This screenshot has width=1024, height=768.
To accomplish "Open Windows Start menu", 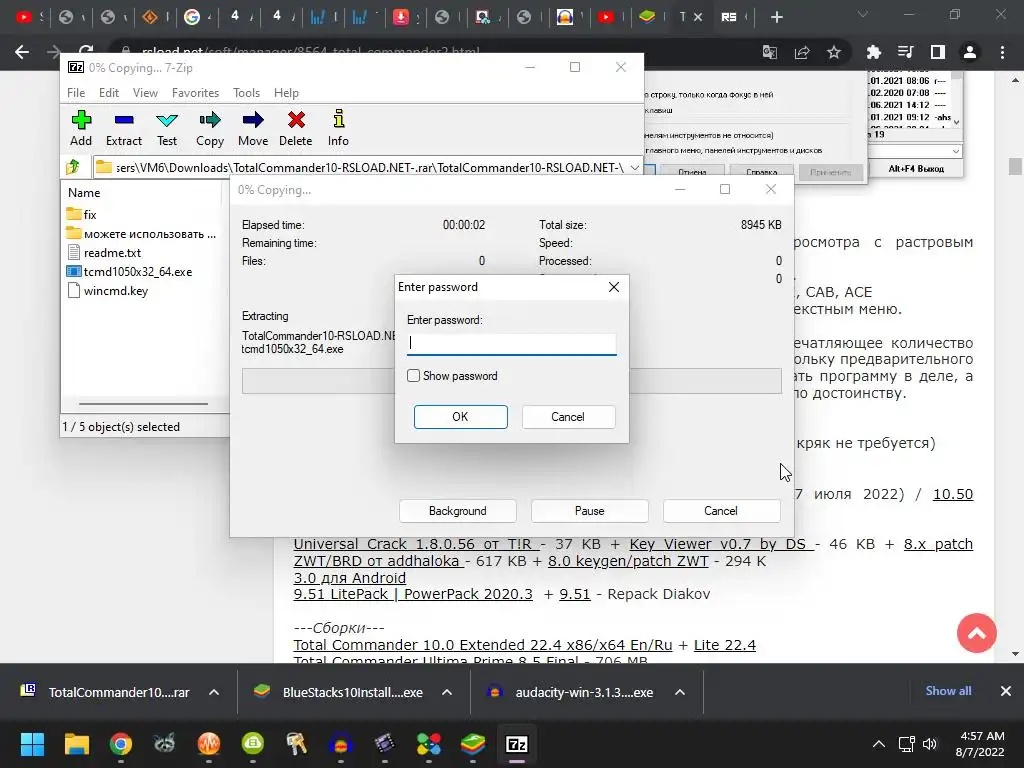I will click(x=32, y=744).
